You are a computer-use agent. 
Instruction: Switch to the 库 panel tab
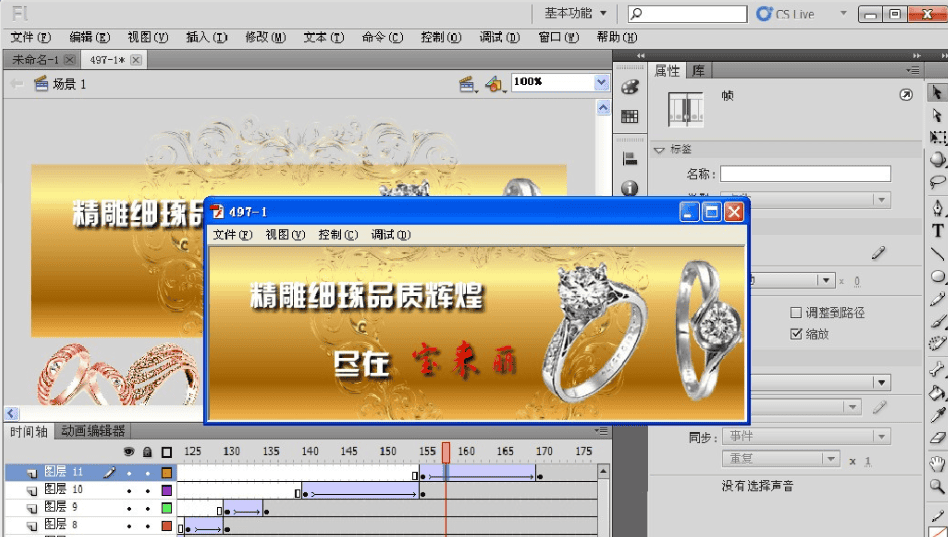(699, 71)
